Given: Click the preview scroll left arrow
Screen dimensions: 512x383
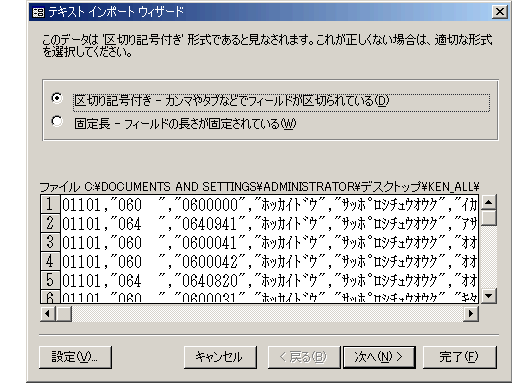Looking at the screenshot, I should pyautogui.click(x=48, y=314).
